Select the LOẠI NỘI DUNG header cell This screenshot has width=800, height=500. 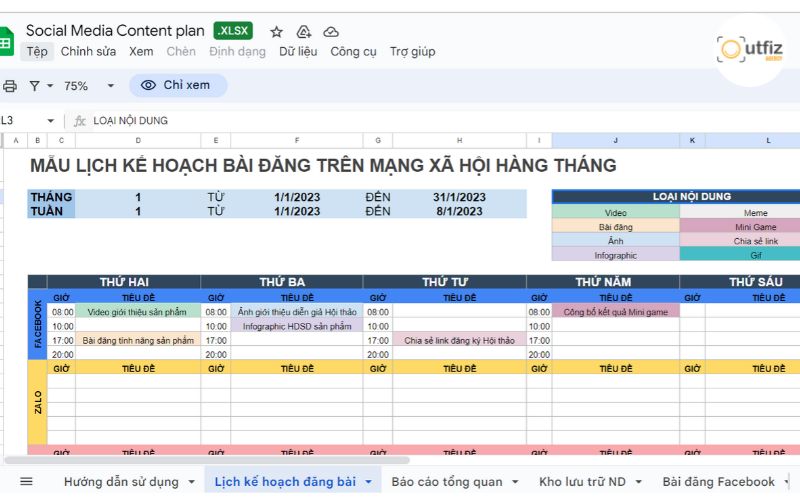click(x=676, y=196)
